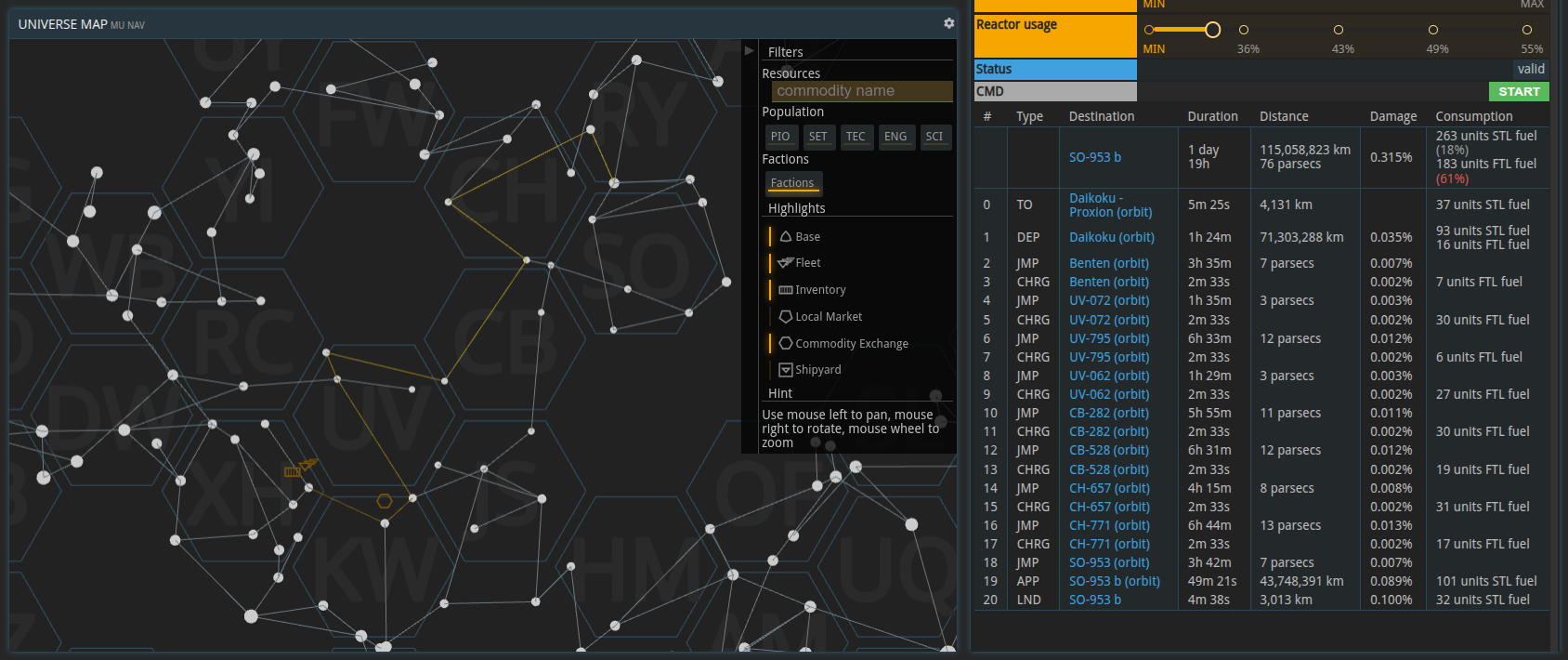
Task: Click the Distance column header
Action: coord(1284,116)
